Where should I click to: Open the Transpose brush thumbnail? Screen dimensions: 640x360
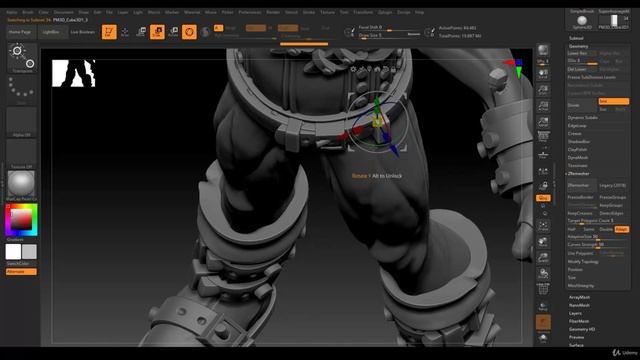pyautogui.click(x=22, y=58)
